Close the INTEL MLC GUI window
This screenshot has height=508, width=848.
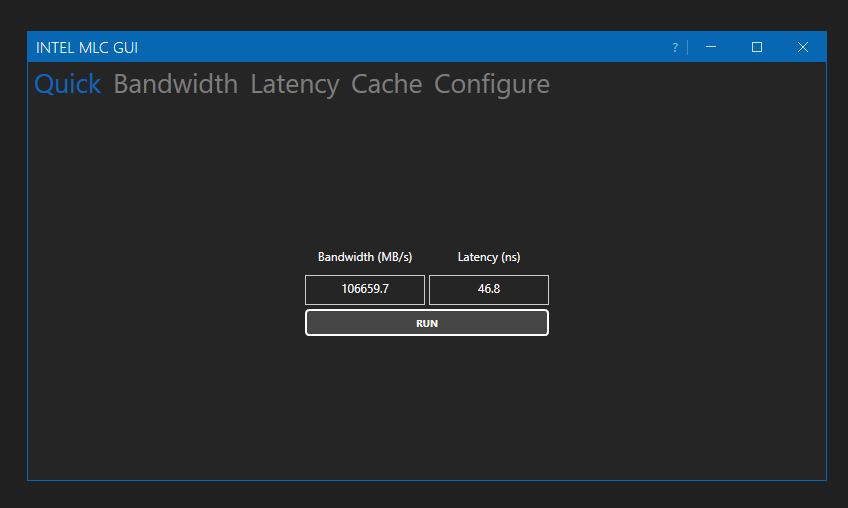point(803,47)
